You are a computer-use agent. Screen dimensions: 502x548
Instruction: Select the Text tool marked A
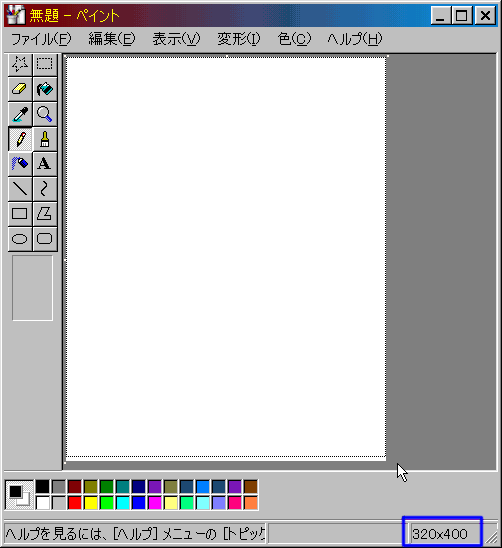[45, 164]
